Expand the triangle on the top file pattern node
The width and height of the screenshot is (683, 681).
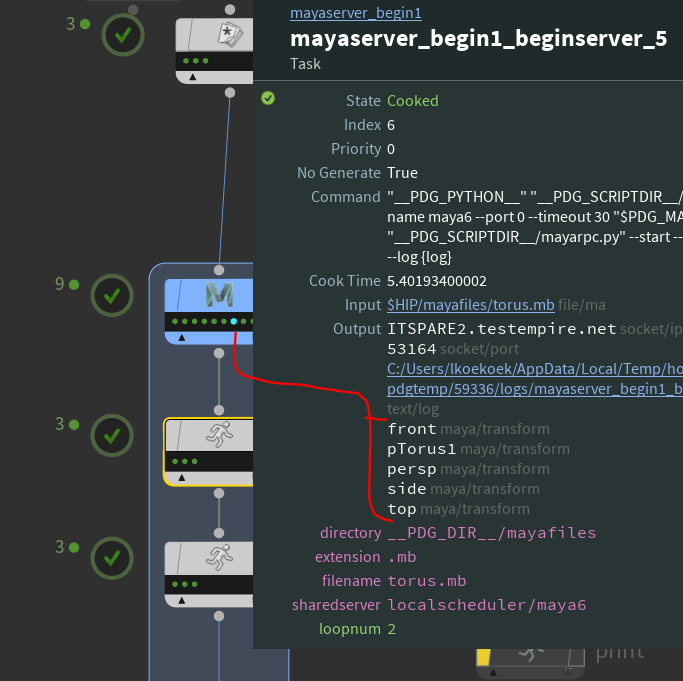coord(192,76)
